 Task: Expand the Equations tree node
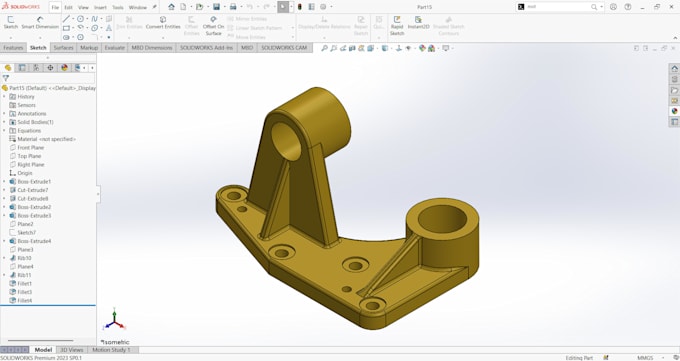4,131
